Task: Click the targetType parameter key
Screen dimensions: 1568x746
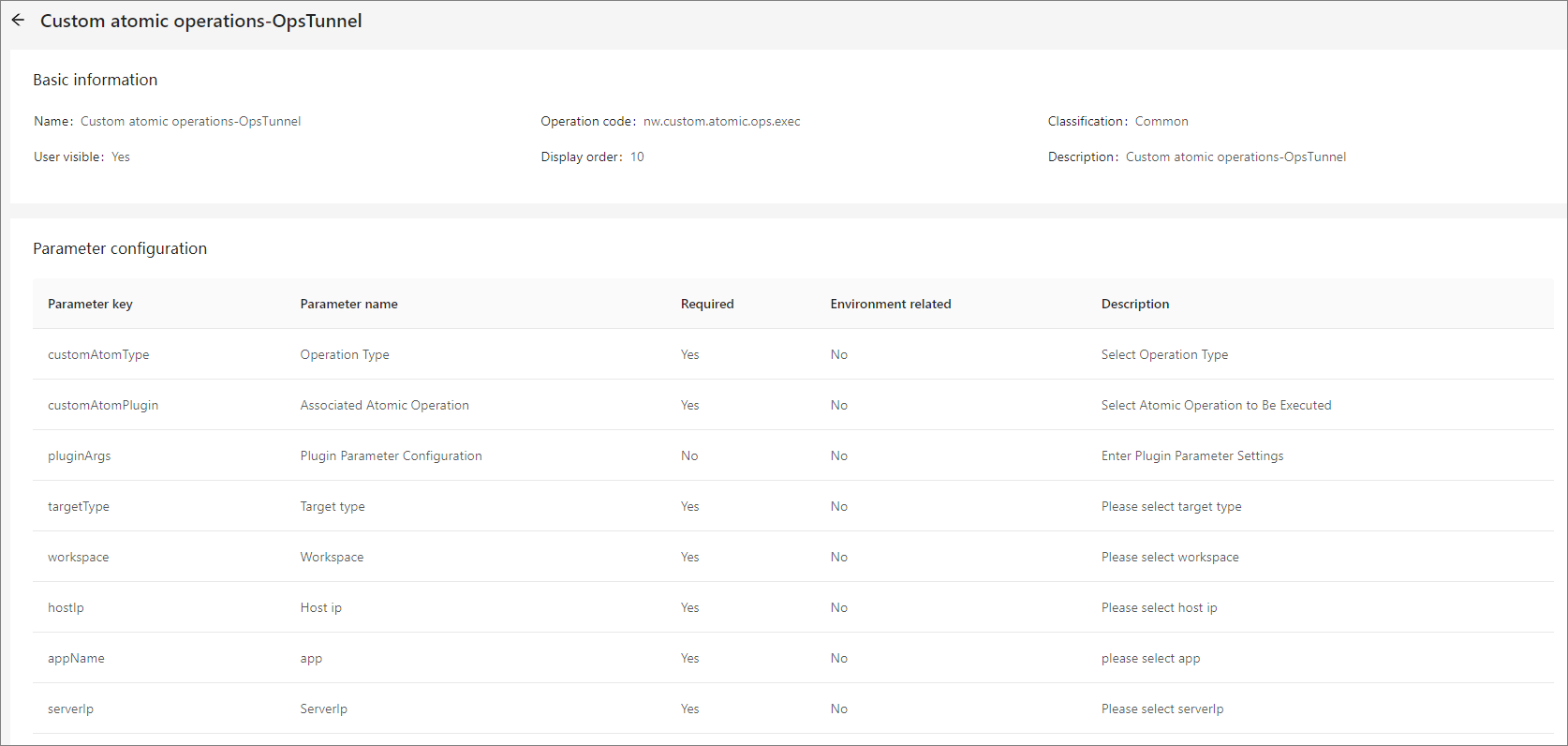Action: [x=79, y=506]
